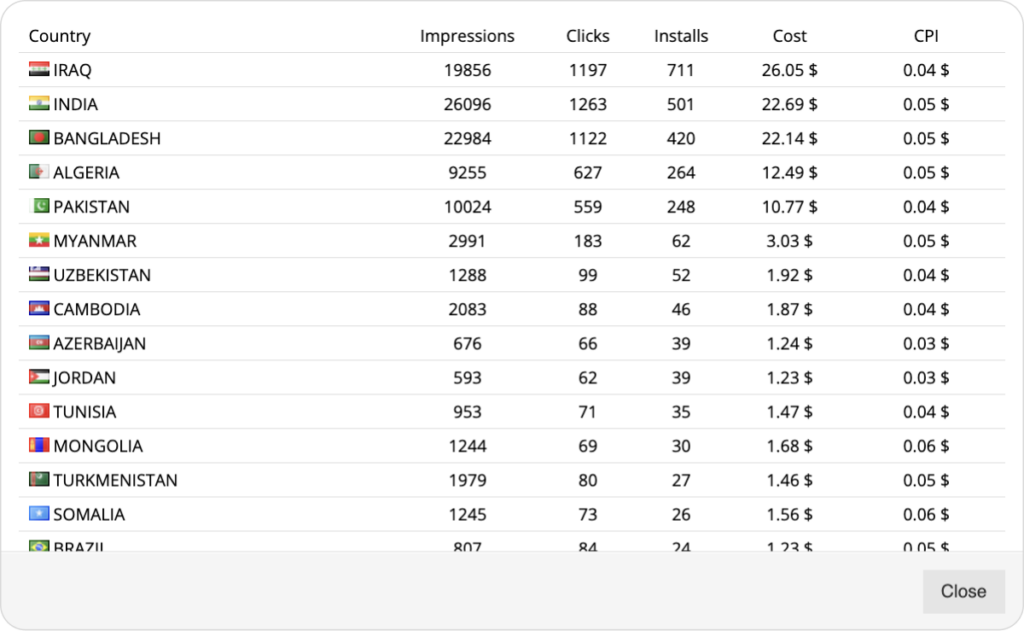Image resolution: width=1024 pixels, height=631 pixels.
Task: Select the Bangladesh flag icon
Action: pos(39,137)
